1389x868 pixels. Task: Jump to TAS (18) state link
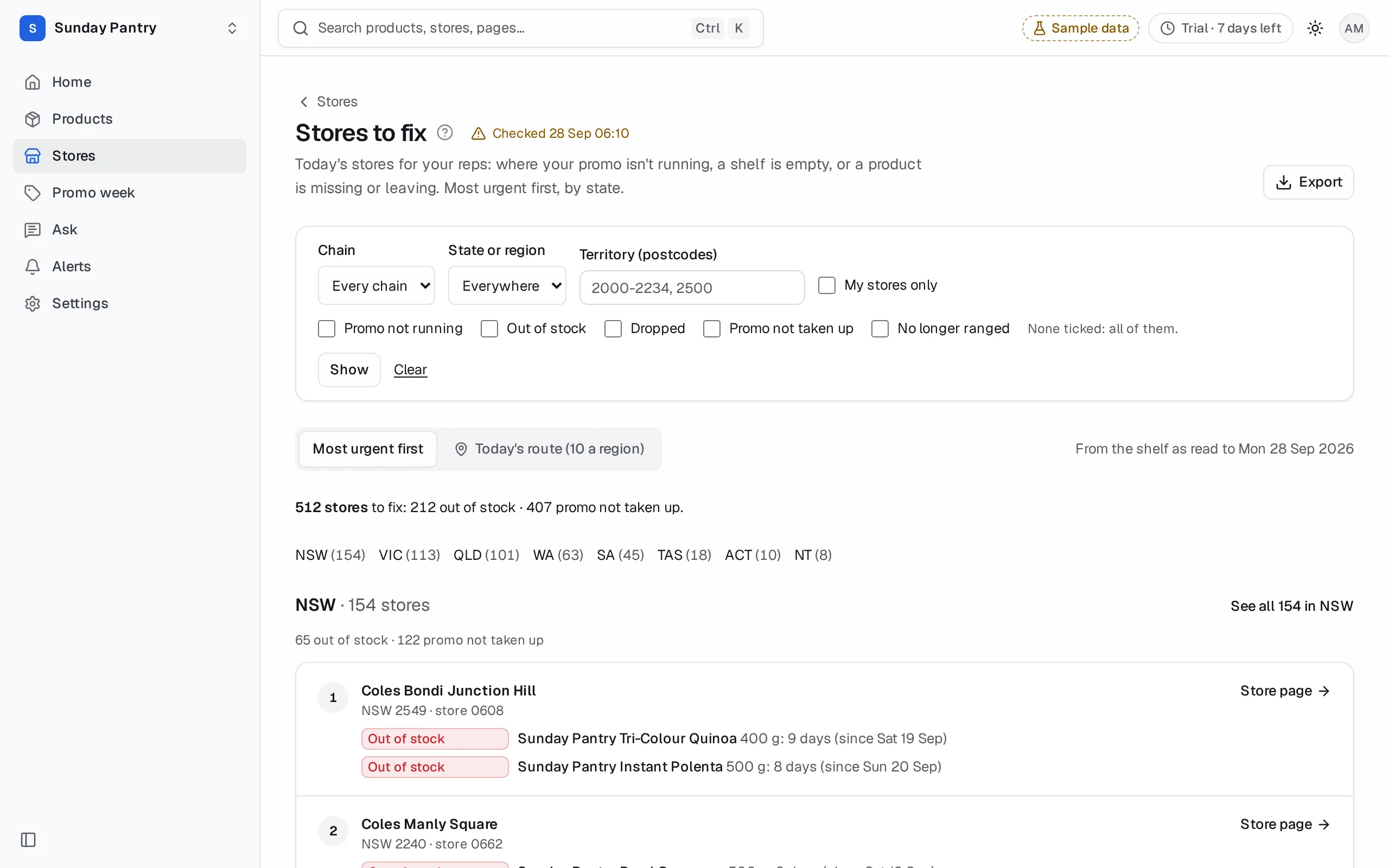coord(684,555)
